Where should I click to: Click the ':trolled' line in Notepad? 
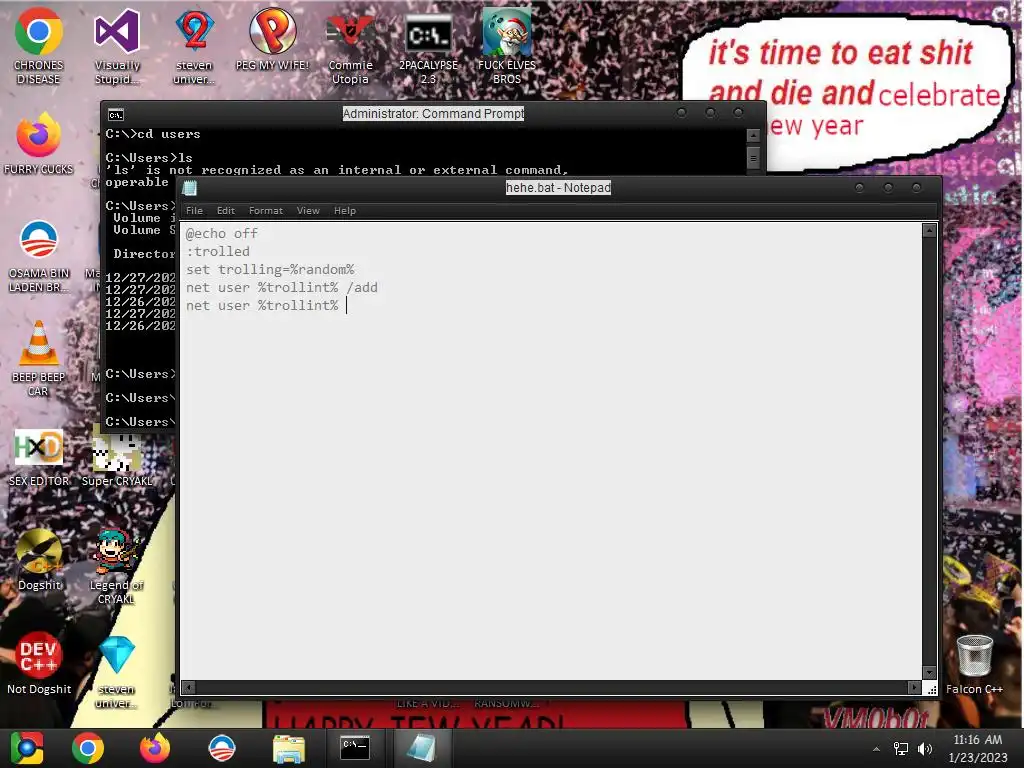[x=217, y=251]
